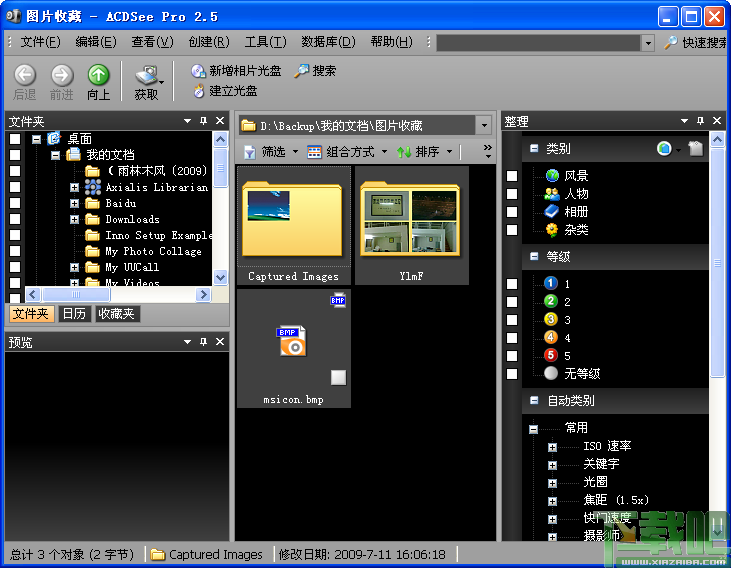
Task: Check the rating 4 checkbox
Action: 512,338
